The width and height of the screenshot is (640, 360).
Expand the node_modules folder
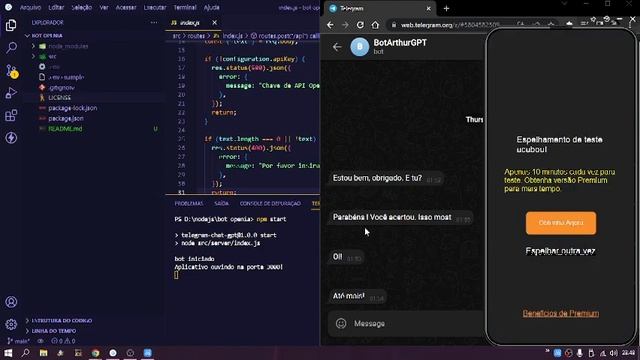pyautogui.click(x=68, y=46)
